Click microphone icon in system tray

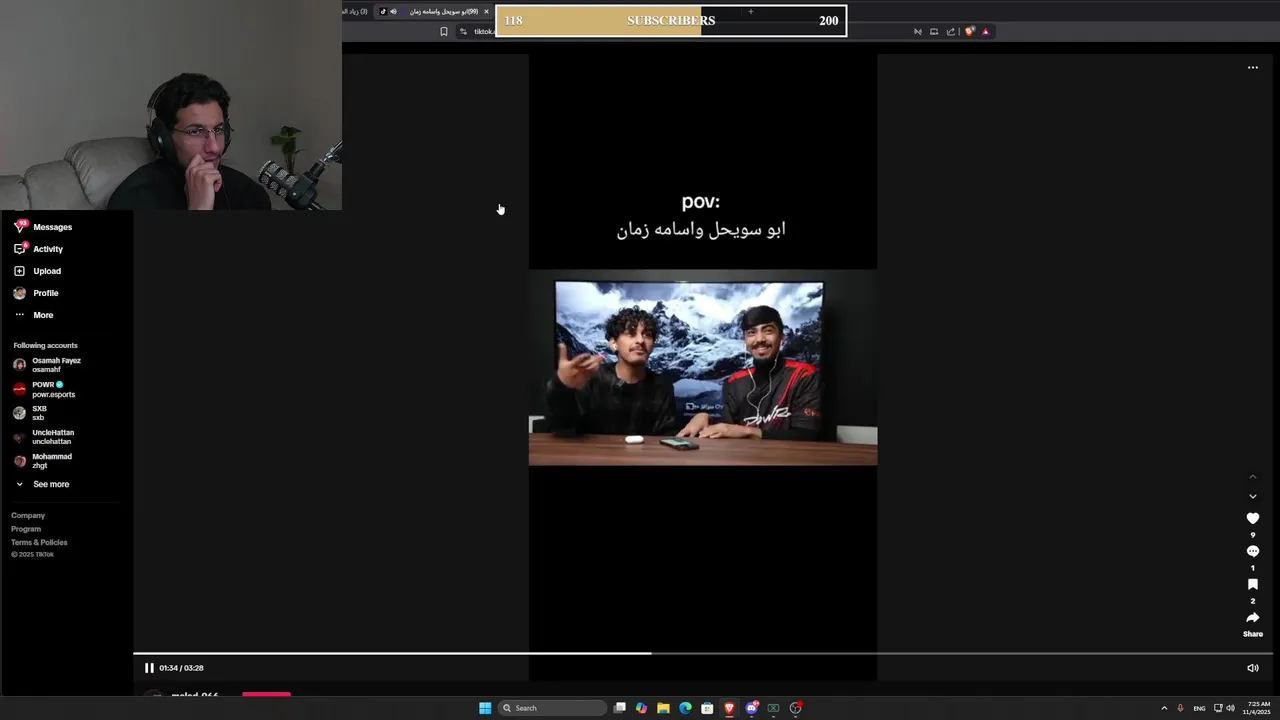tap(1180, 708)
